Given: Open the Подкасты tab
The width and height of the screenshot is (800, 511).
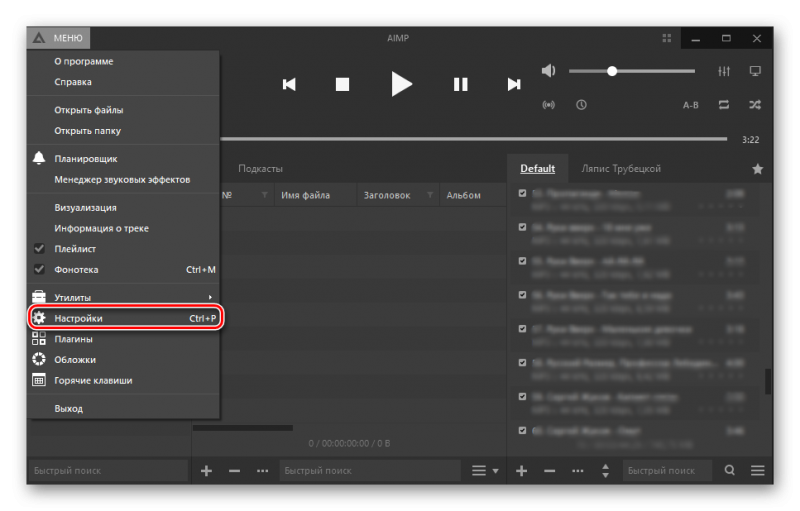Looking at the screenshot, I should (x=260, y=169).
